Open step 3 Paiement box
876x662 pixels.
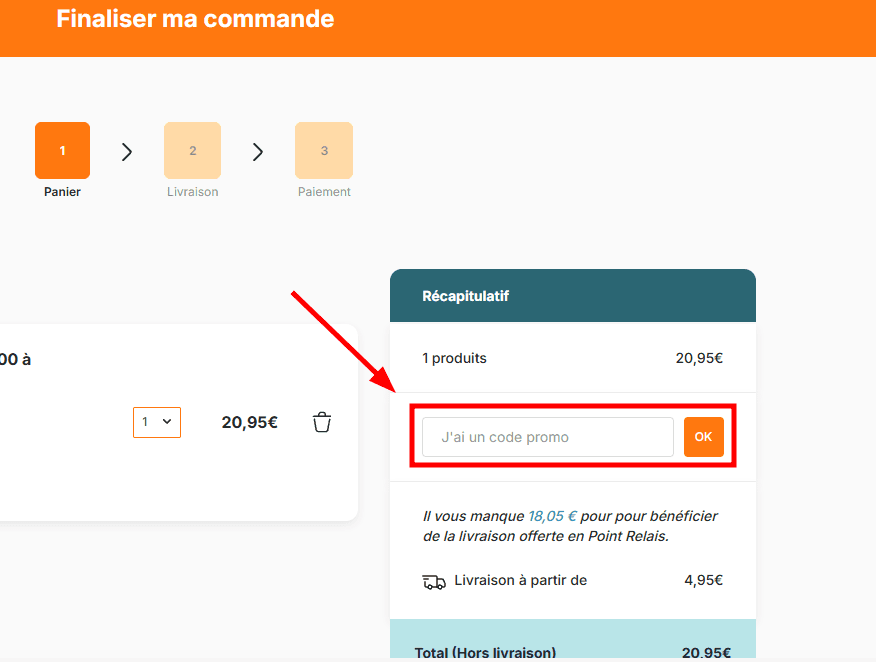tap(324, 151)
